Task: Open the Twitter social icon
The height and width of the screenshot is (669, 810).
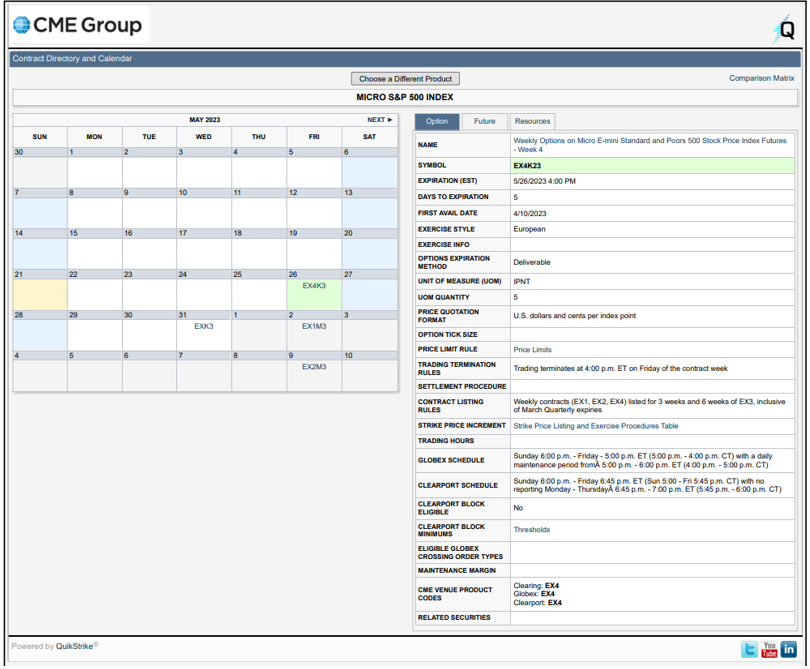Action: (749, 649)
